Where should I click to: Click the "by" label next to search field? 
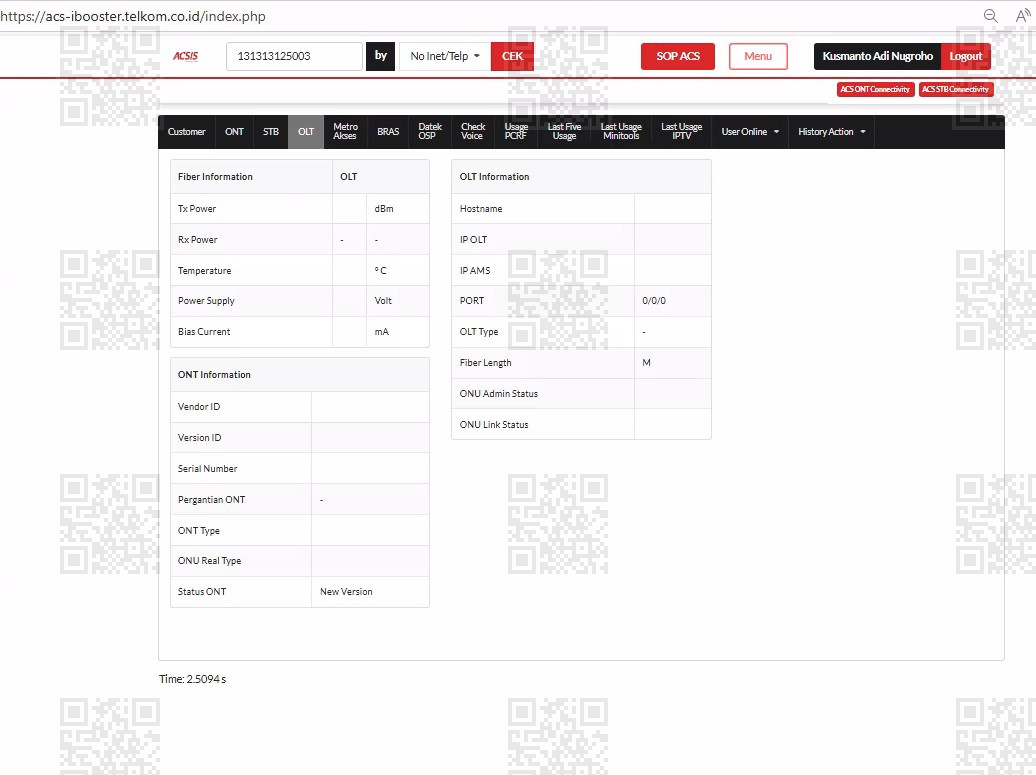pos(381,56)
